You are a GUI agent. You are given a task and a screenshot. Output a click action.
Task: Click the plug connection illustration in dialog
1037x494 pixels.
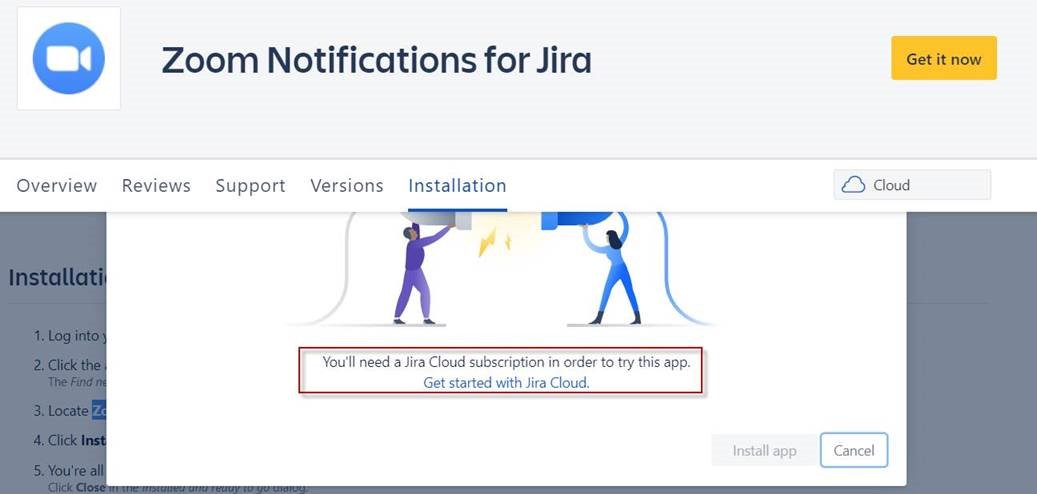[x=506, y=268]
